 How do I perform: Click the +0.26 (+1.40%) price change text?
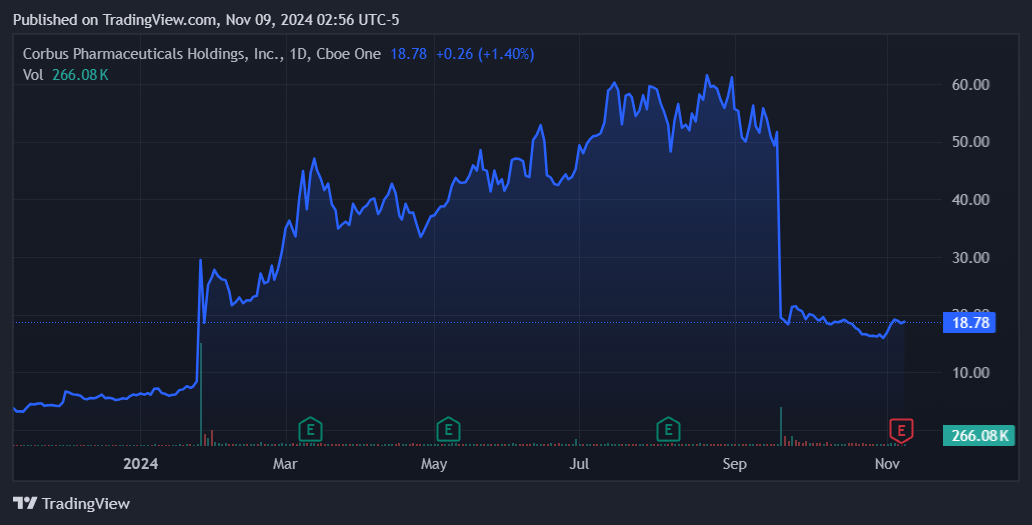pos(485,54)
